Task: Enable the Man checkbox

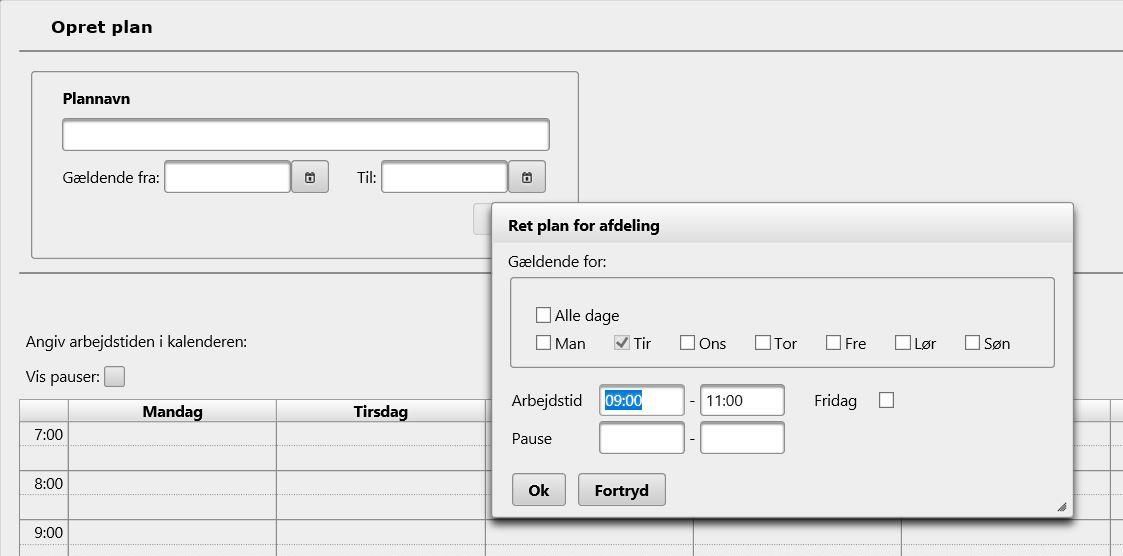Action: coord(544,342)
